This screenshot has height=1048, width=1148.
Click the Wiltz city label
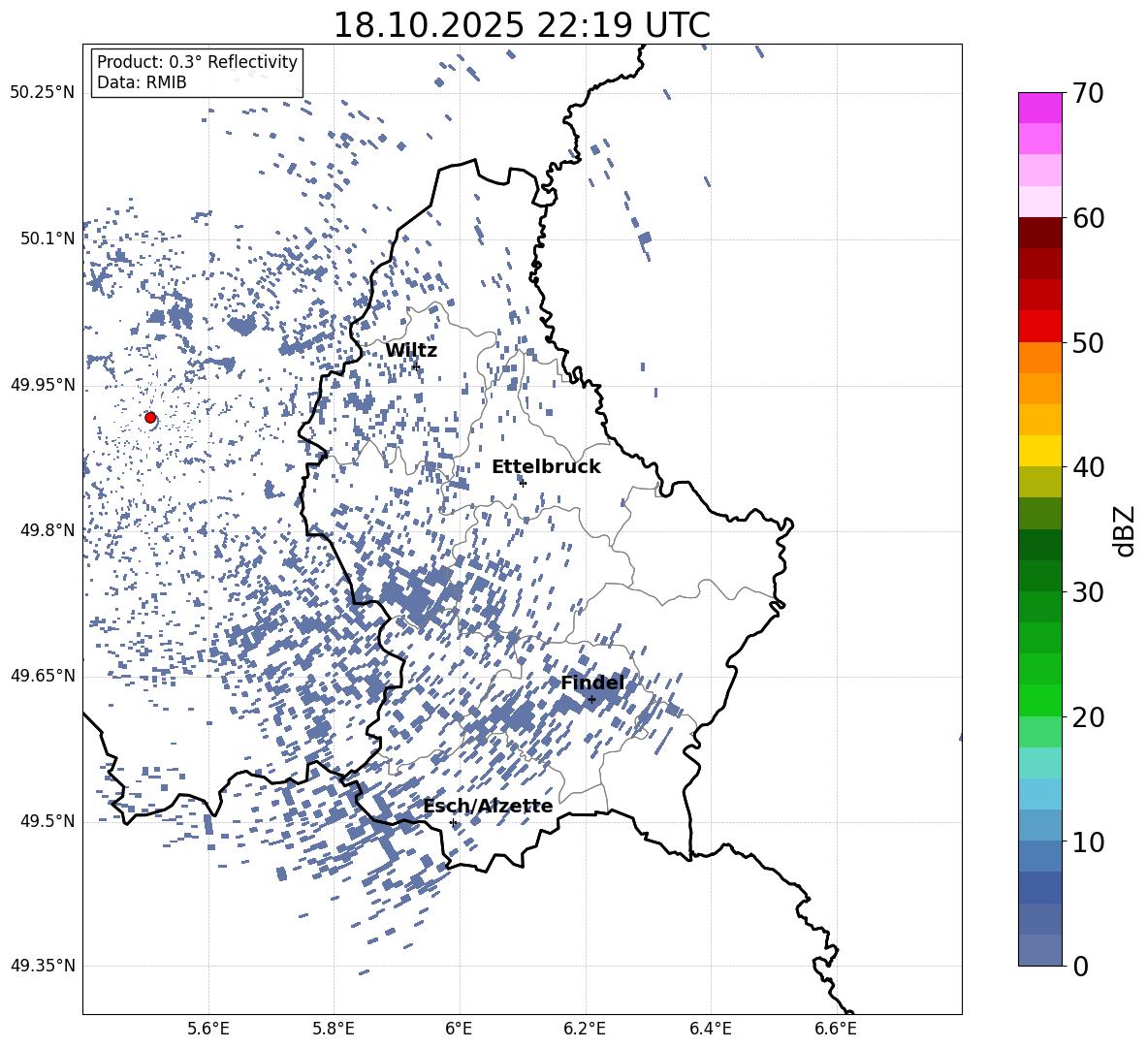[411, 351]
